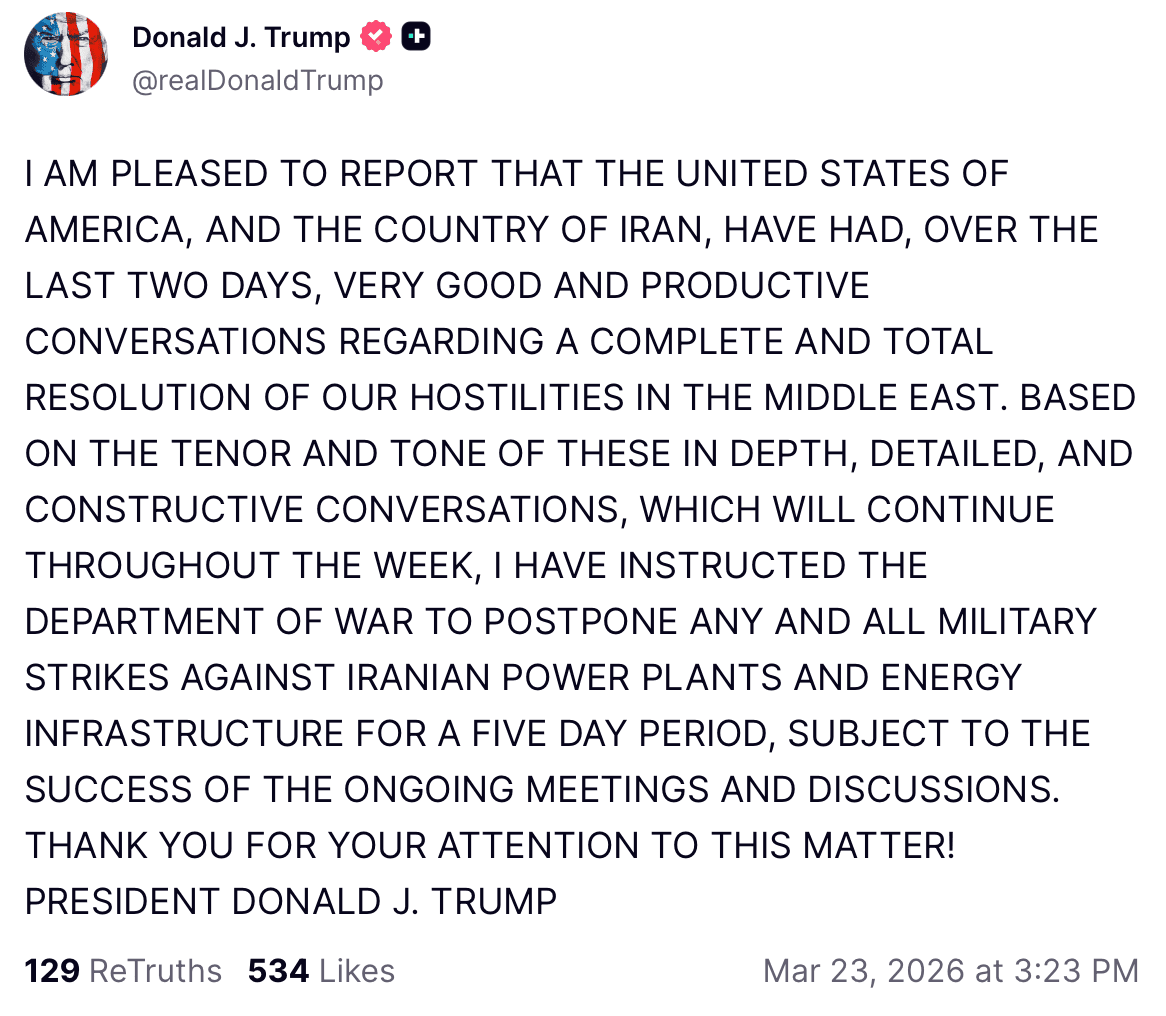Click the phrase "DEPARTMENT OF WAR" in the post
The height and width of the screenshot is (1016, 1166).
pyautogui.click(x=212, y=622)
